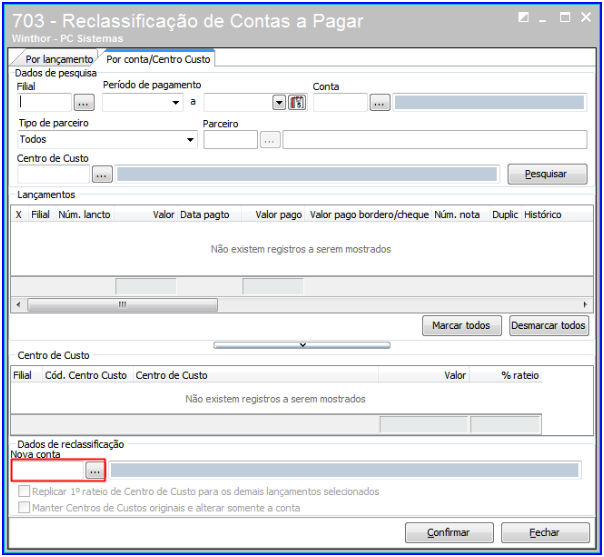
Task: Open Centro de Custo lookup ellipsis button
Action: pos(102,174)
